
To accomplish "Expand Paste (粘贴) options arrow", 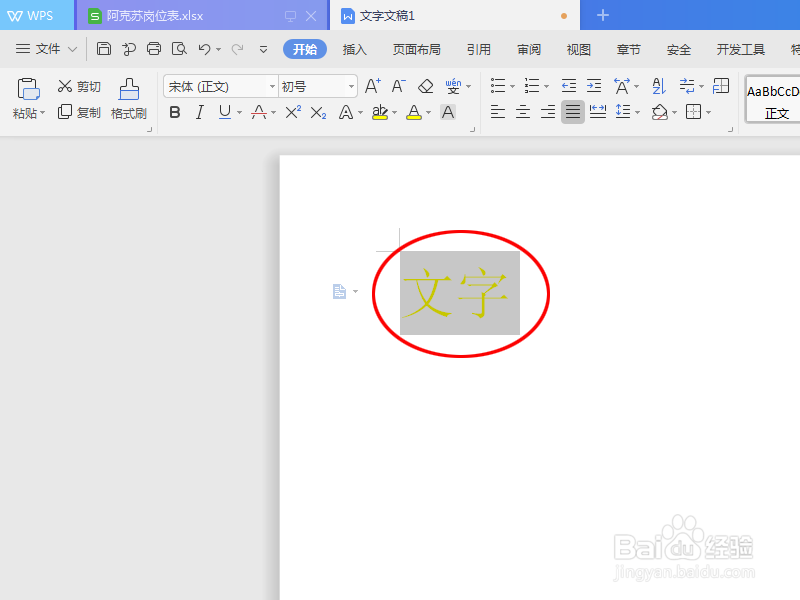I will [x=43, y=113].
